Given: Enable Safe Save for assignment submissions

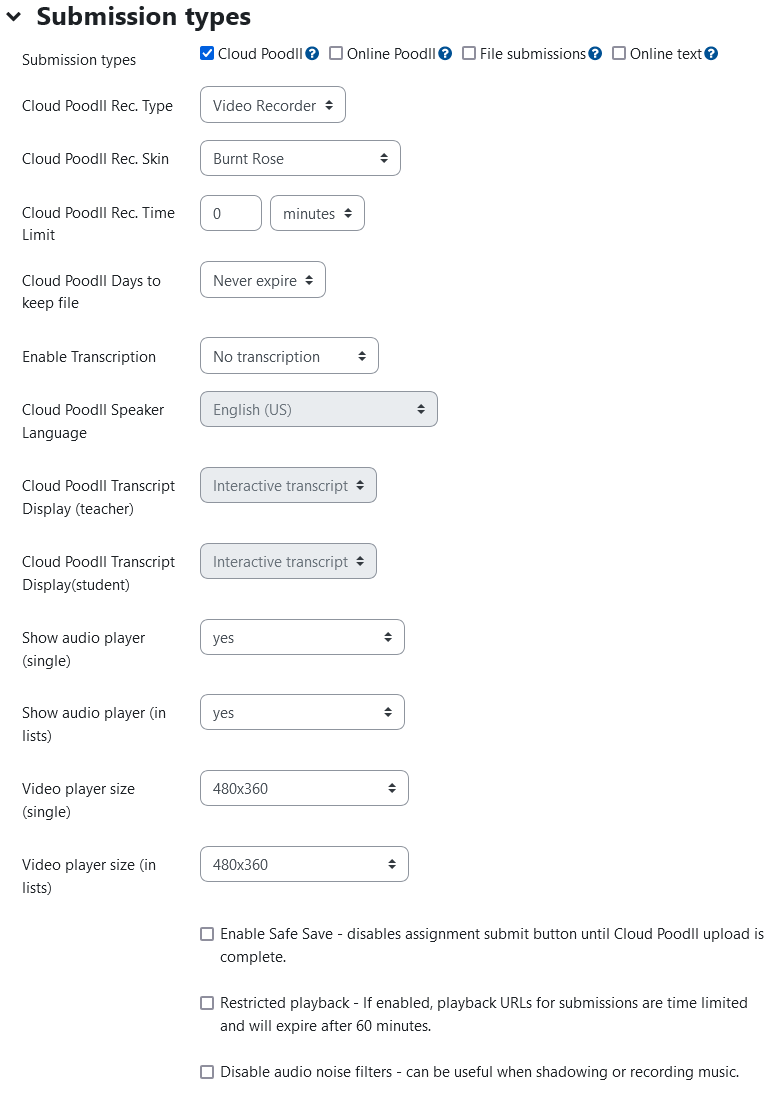Looking at the screenshot, I should 207,933.
